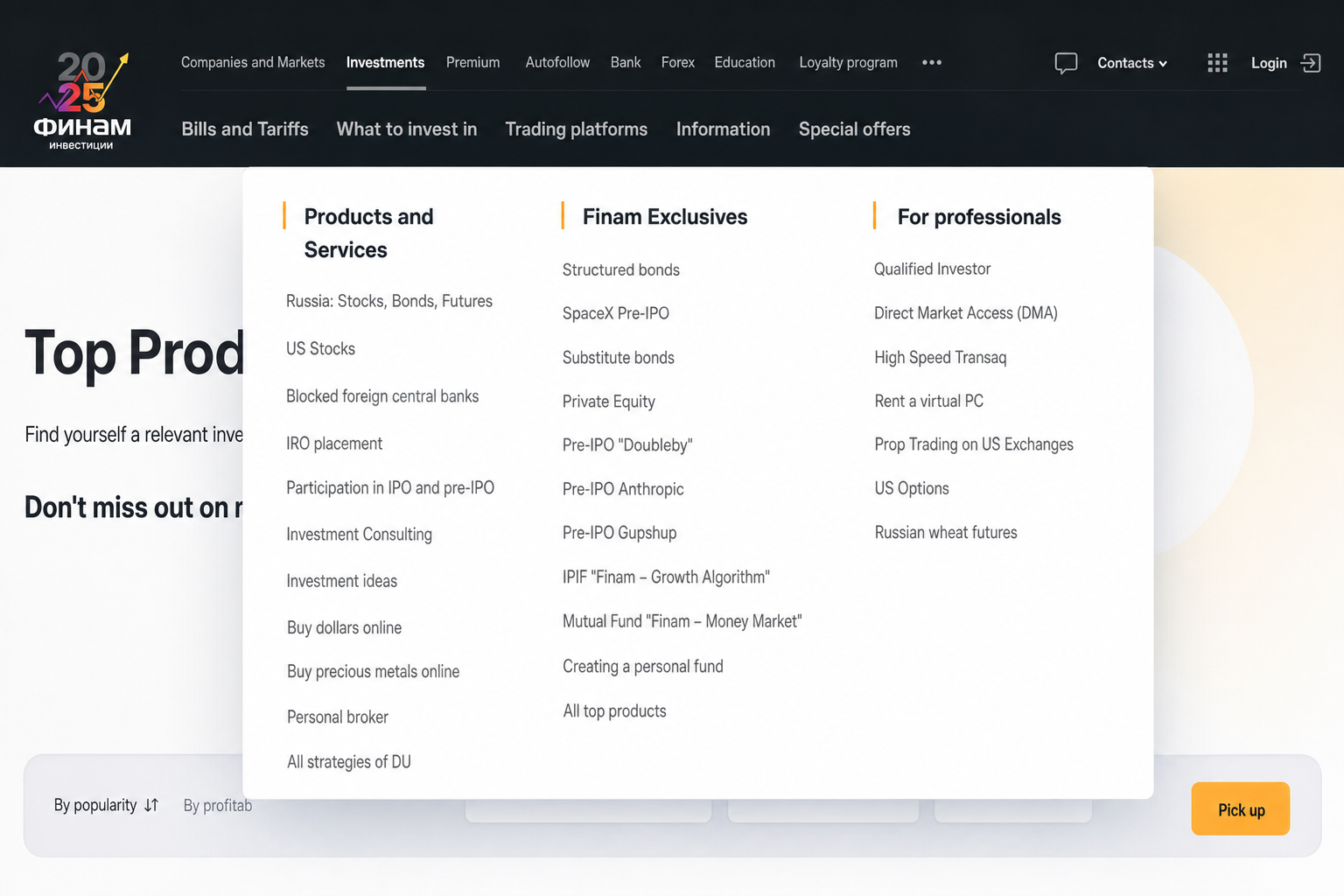Image resolution: width=1344 pixels, height=896 pixels.
Task: Open Investment Consulting link
Action: pyautogui.click(x=359, y=534)
